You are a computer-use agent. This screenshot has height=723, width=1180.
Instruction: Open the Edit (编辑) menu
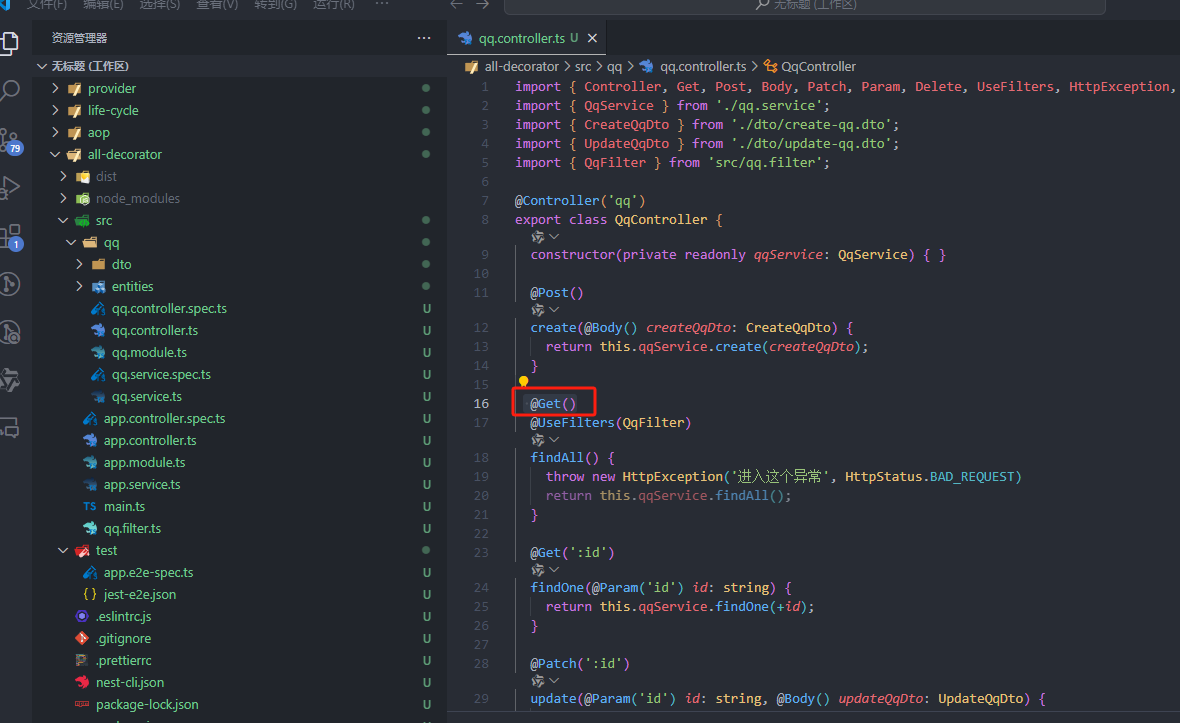point(103,5)
